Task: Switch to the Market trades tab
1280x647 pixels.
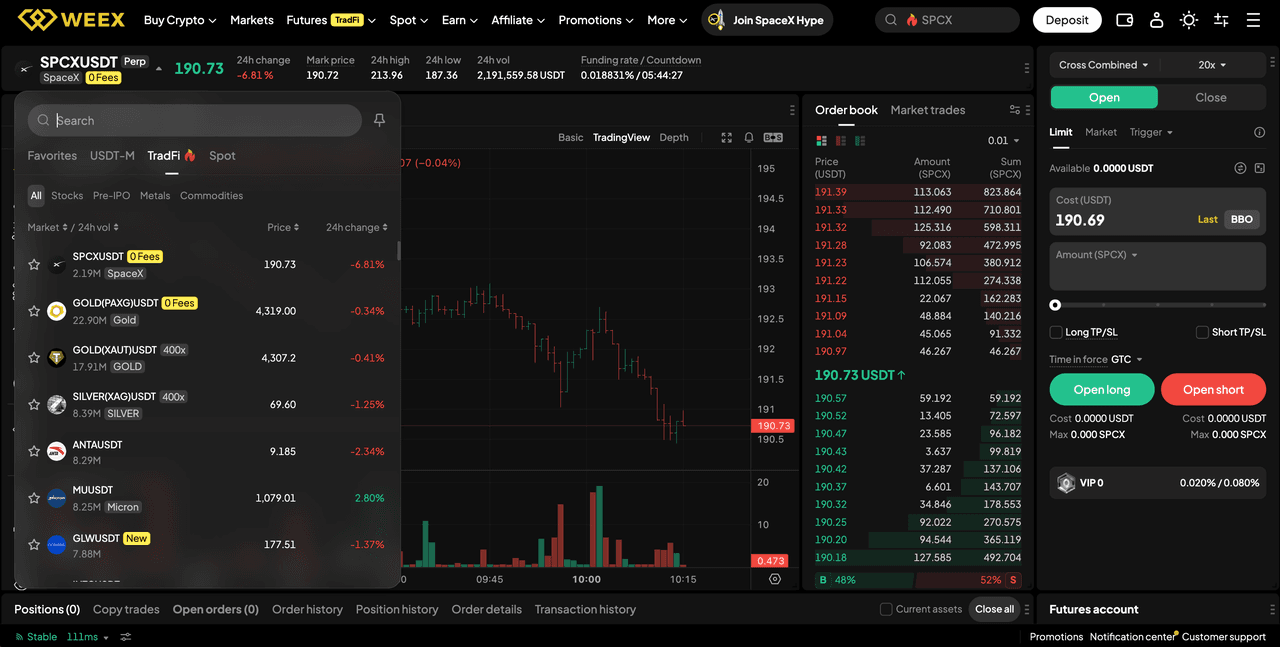Action: (x=927, y=110)
